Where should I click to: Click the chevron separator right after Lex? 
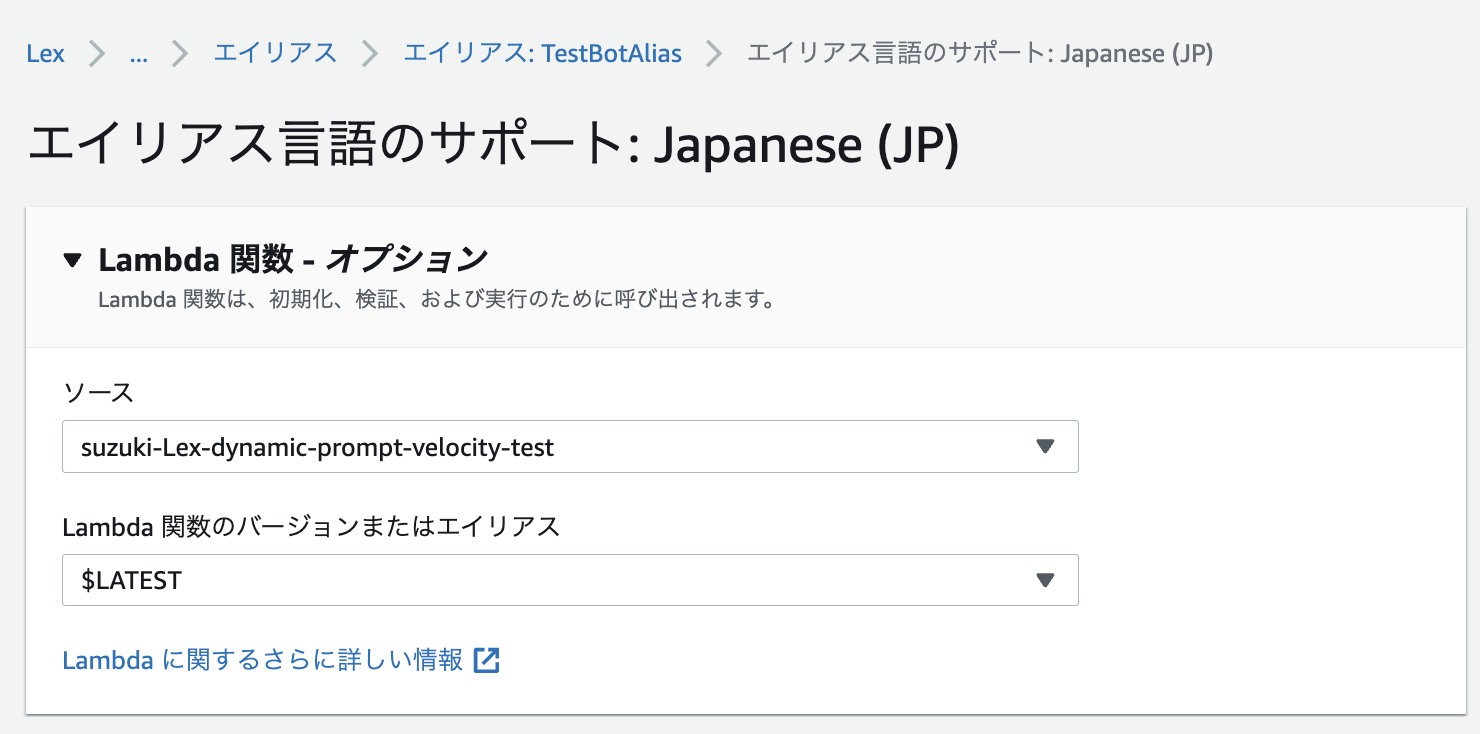(x=97, y=53)
